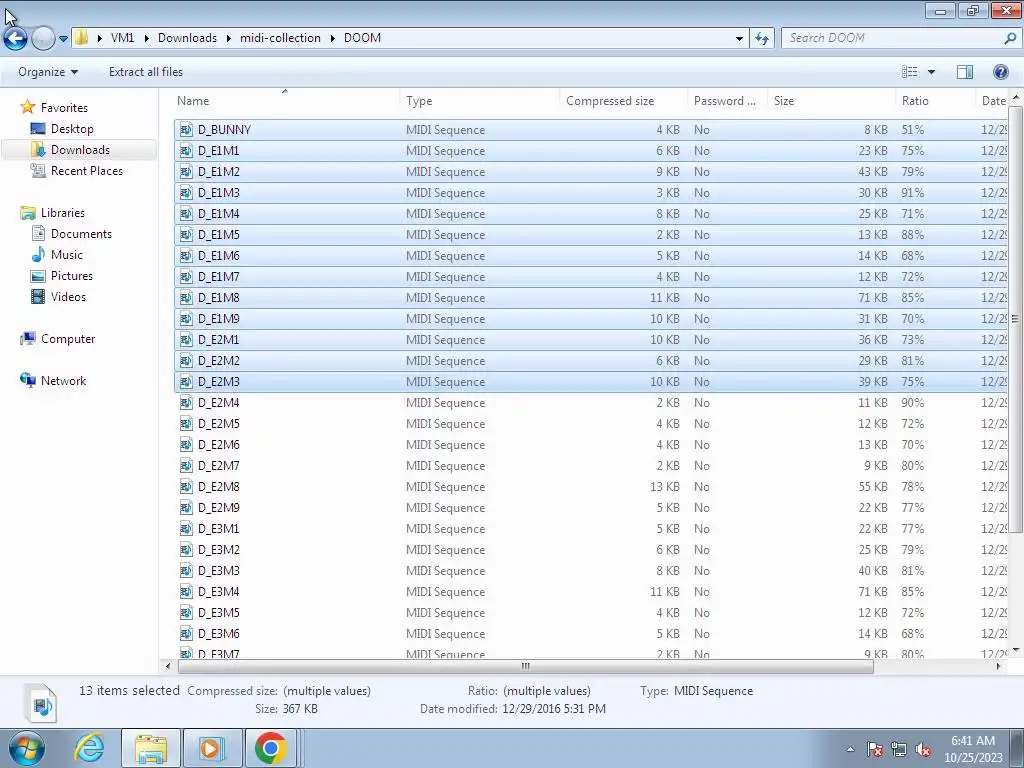Click the D_E1M8 file icon

coord(186,297)
